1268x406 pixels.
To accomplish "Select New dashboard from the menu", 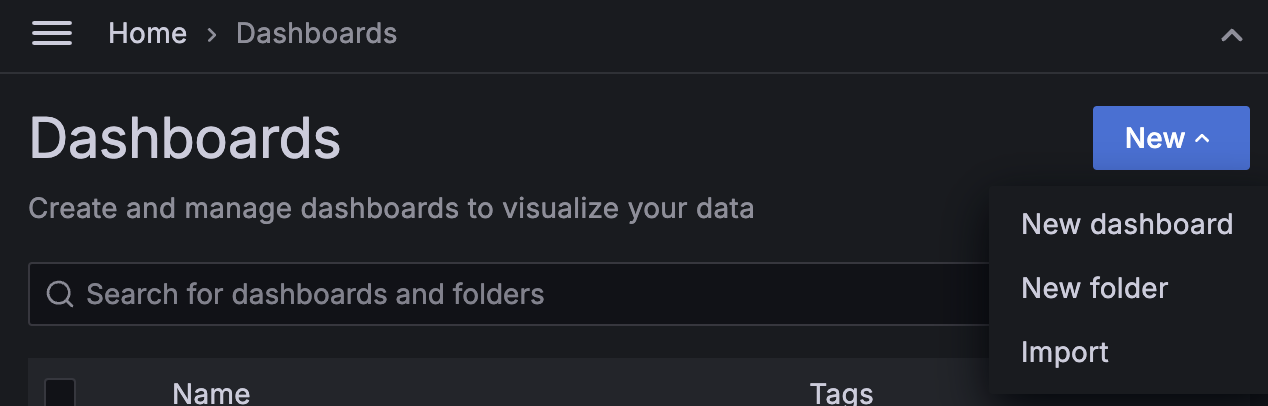I will (1126, 224).
